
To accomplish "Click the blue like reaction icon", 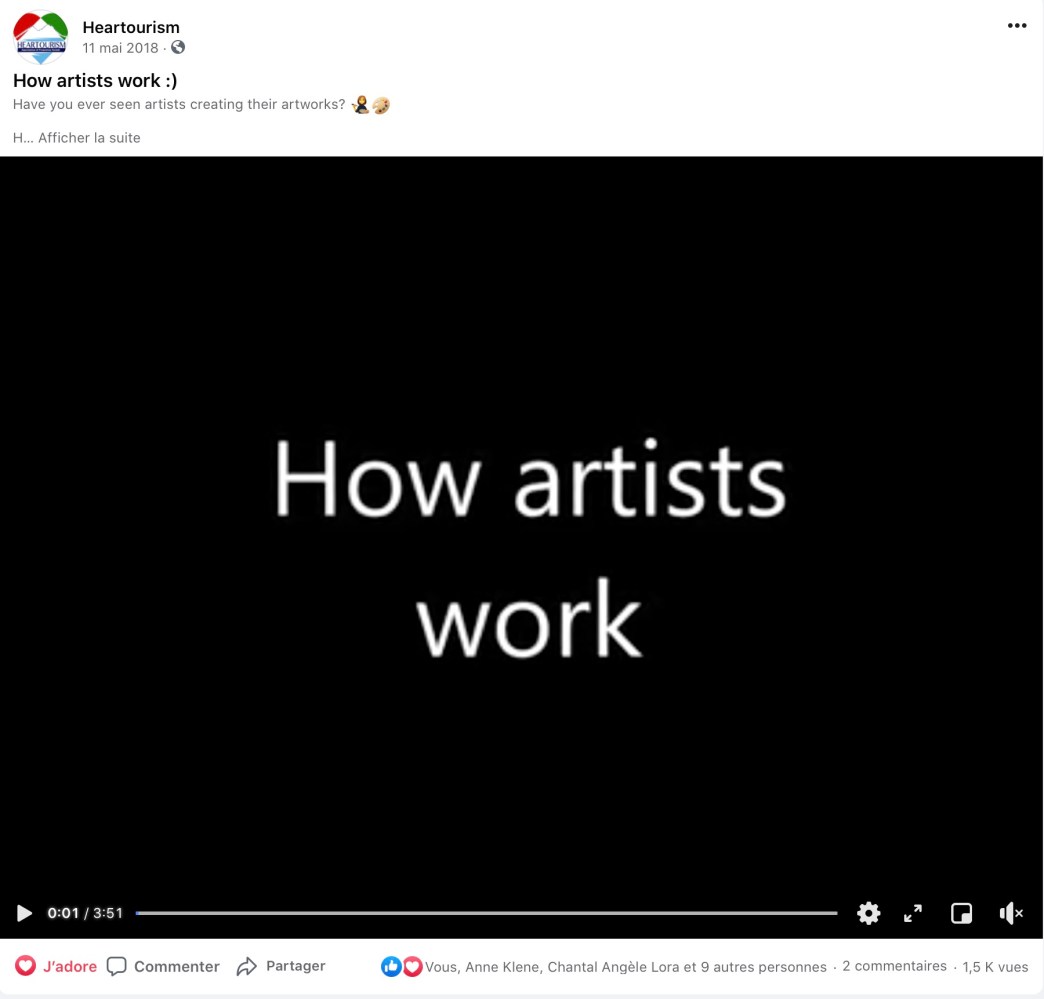I will pos(391,966).
